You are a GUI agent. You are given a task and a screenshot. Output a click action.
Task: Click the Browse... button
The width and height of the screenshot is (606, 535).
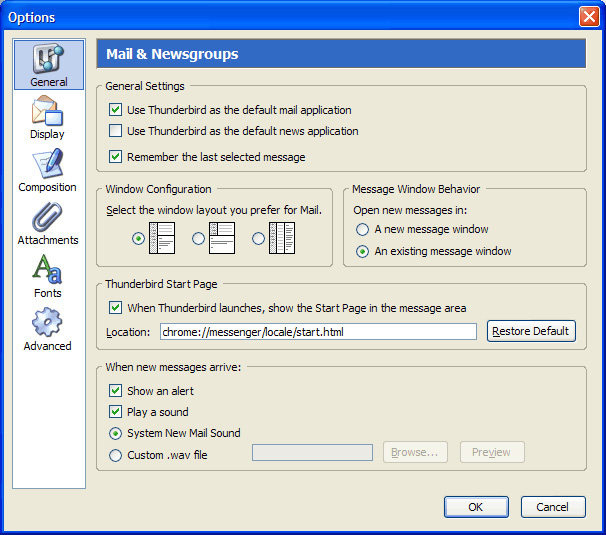coord(415,452)
